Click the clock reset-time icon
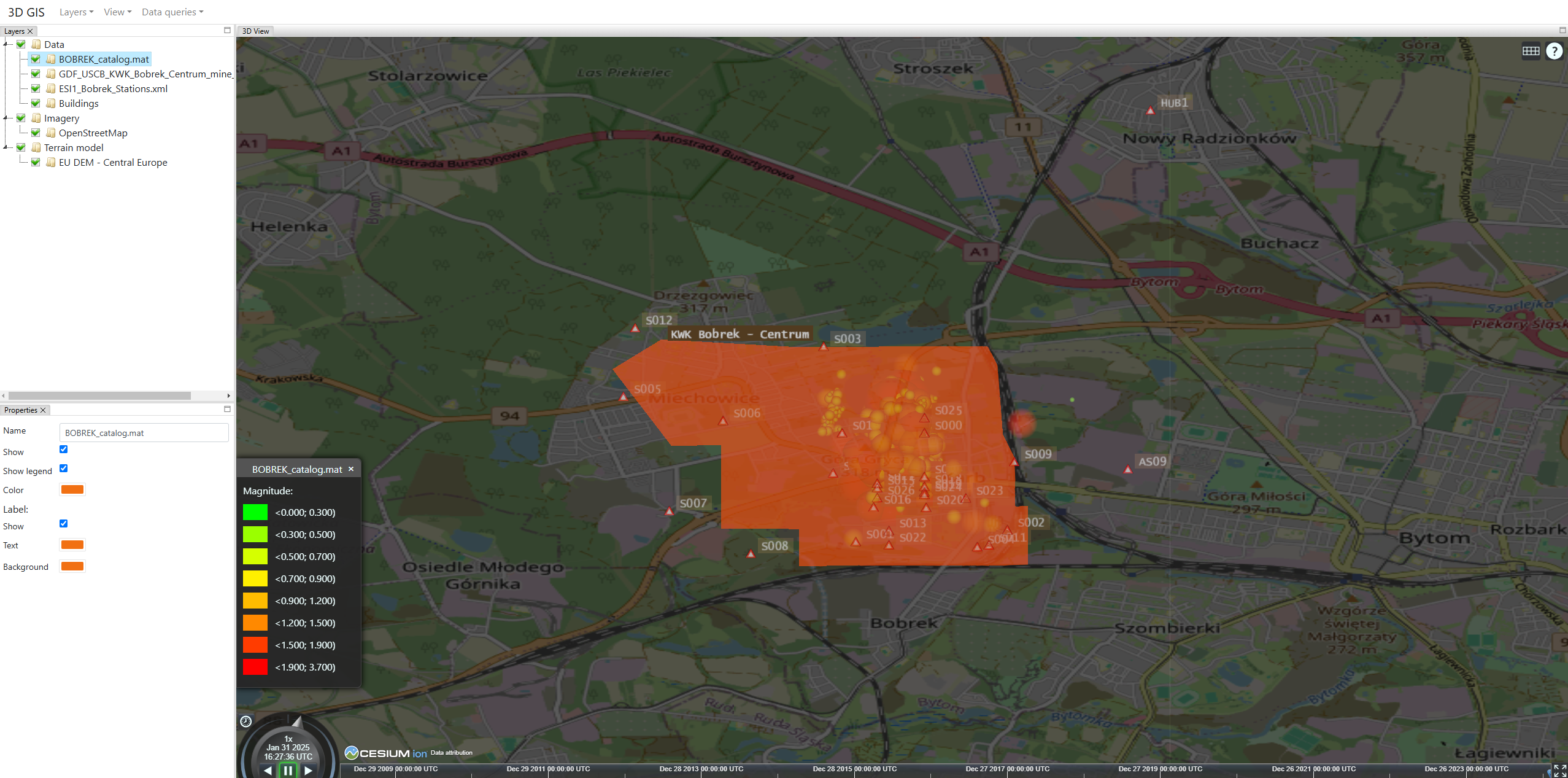 (x=246, y=722)
